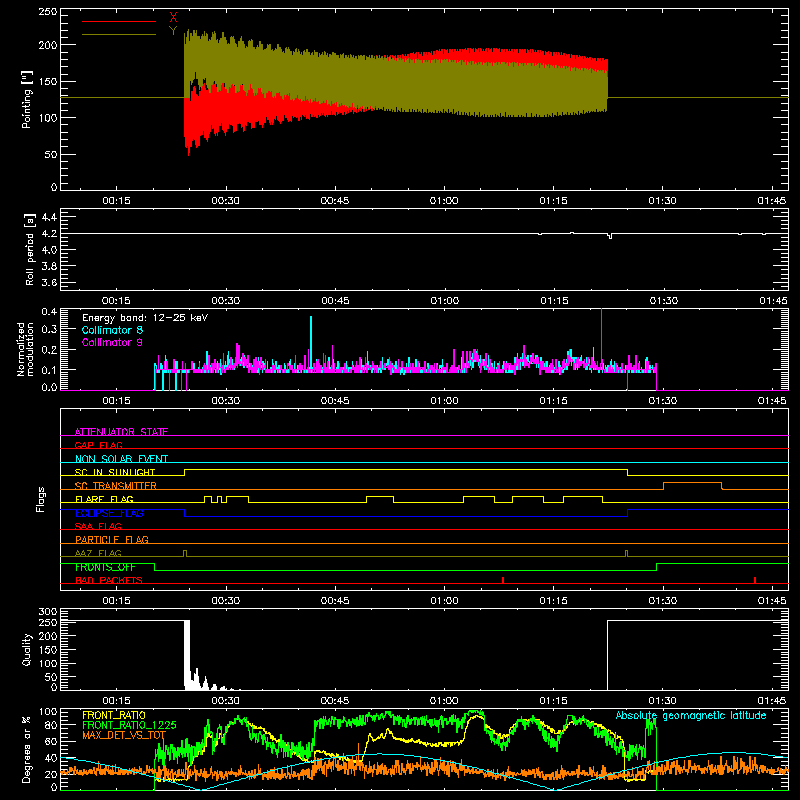Click the last BAD_PACKETS red tick mark

click(x=755, y=580)
